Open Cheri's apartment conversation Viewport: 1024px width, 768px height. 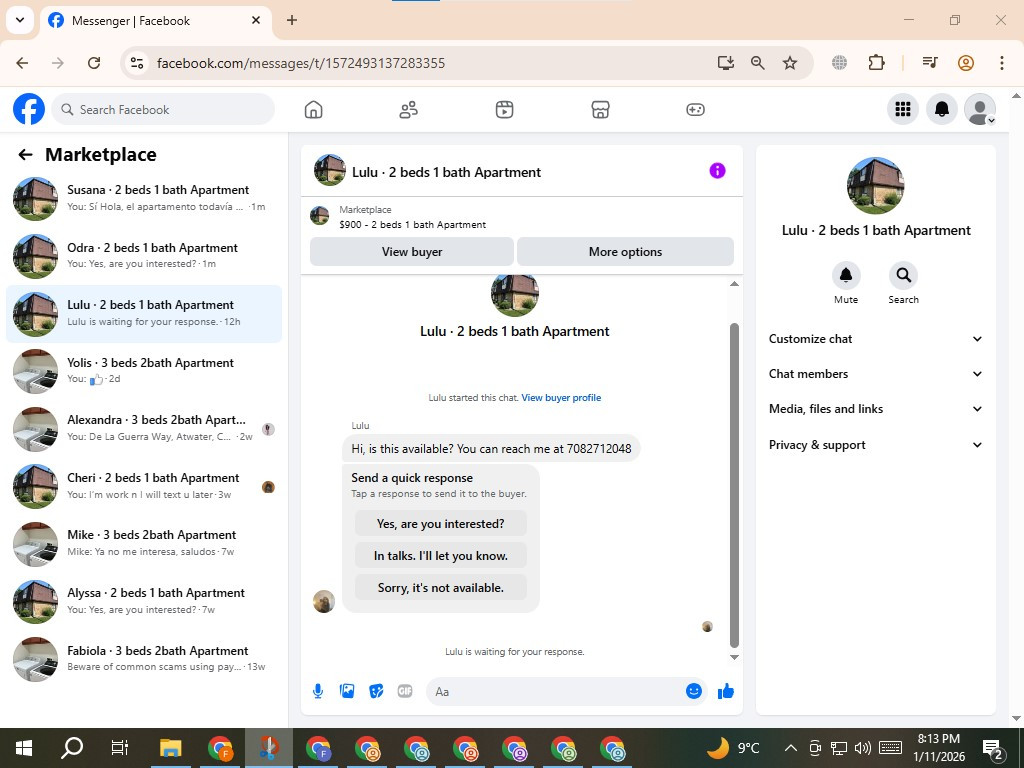pyautogui.click(x=144, y=486)
